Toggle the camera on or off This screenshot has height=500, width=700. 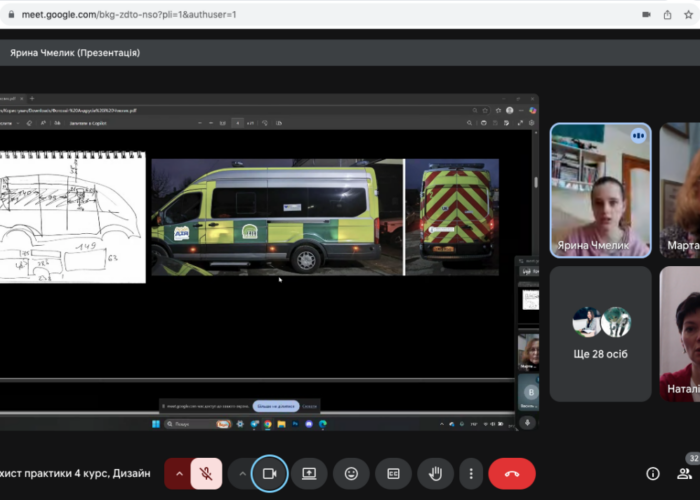click(269, 473)
